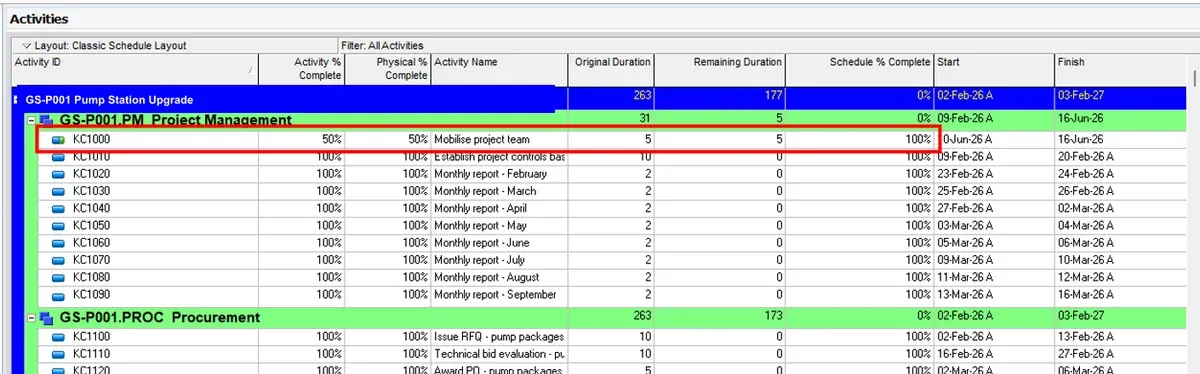Click the KC1100 activity icon
Image resolution: width=1200 pixels, height=374 pixels.
pos(59,337)
